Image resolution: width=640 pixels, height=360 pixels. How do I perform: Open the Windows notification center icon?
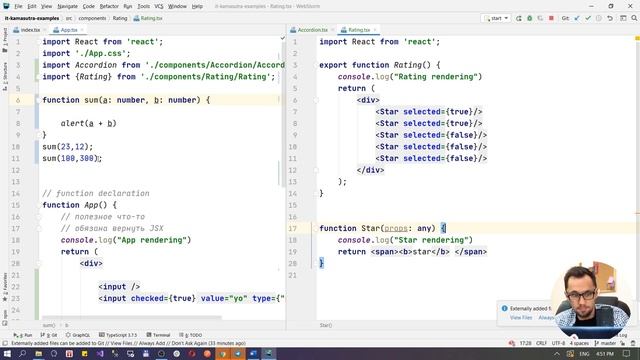pyautogui.click(x=627, y=353)
